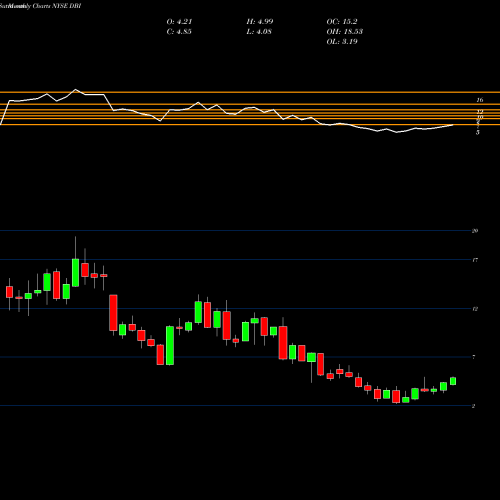
Task: Select the open value 'O: 4.21'
Action: (179, 22)
